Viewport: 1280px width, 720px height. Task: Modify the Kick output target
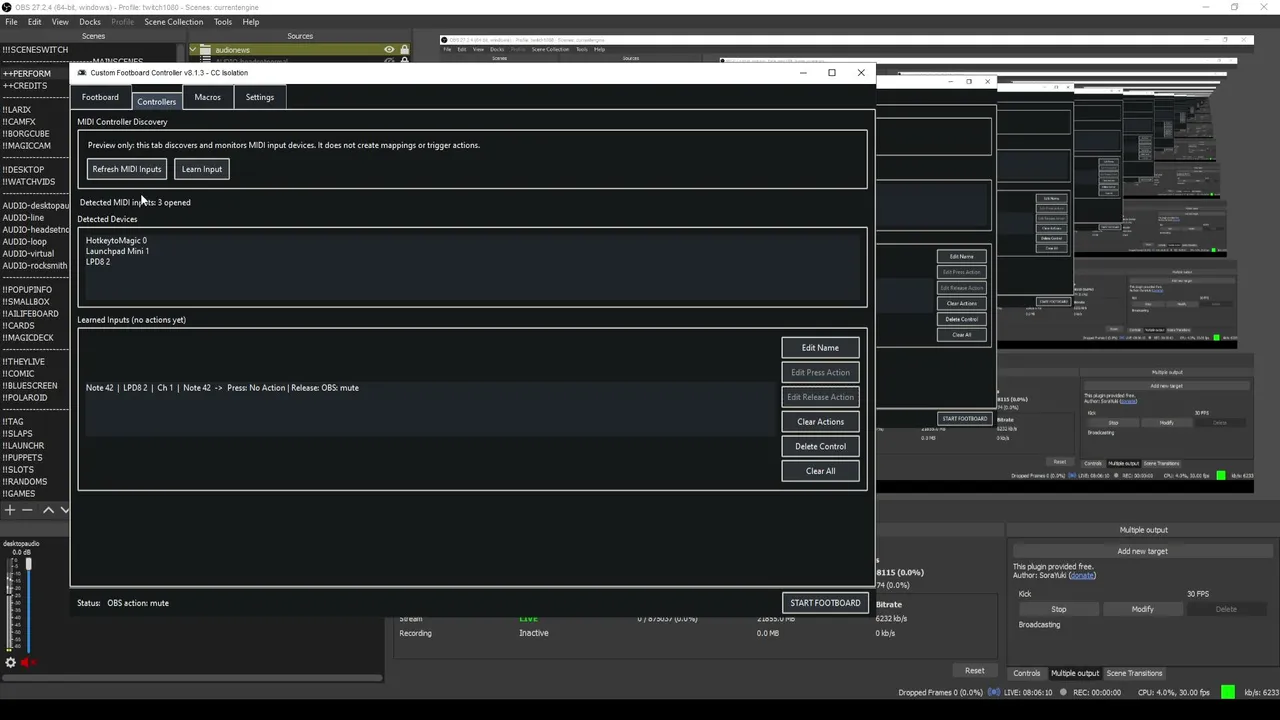click(x=1142, y=609)
